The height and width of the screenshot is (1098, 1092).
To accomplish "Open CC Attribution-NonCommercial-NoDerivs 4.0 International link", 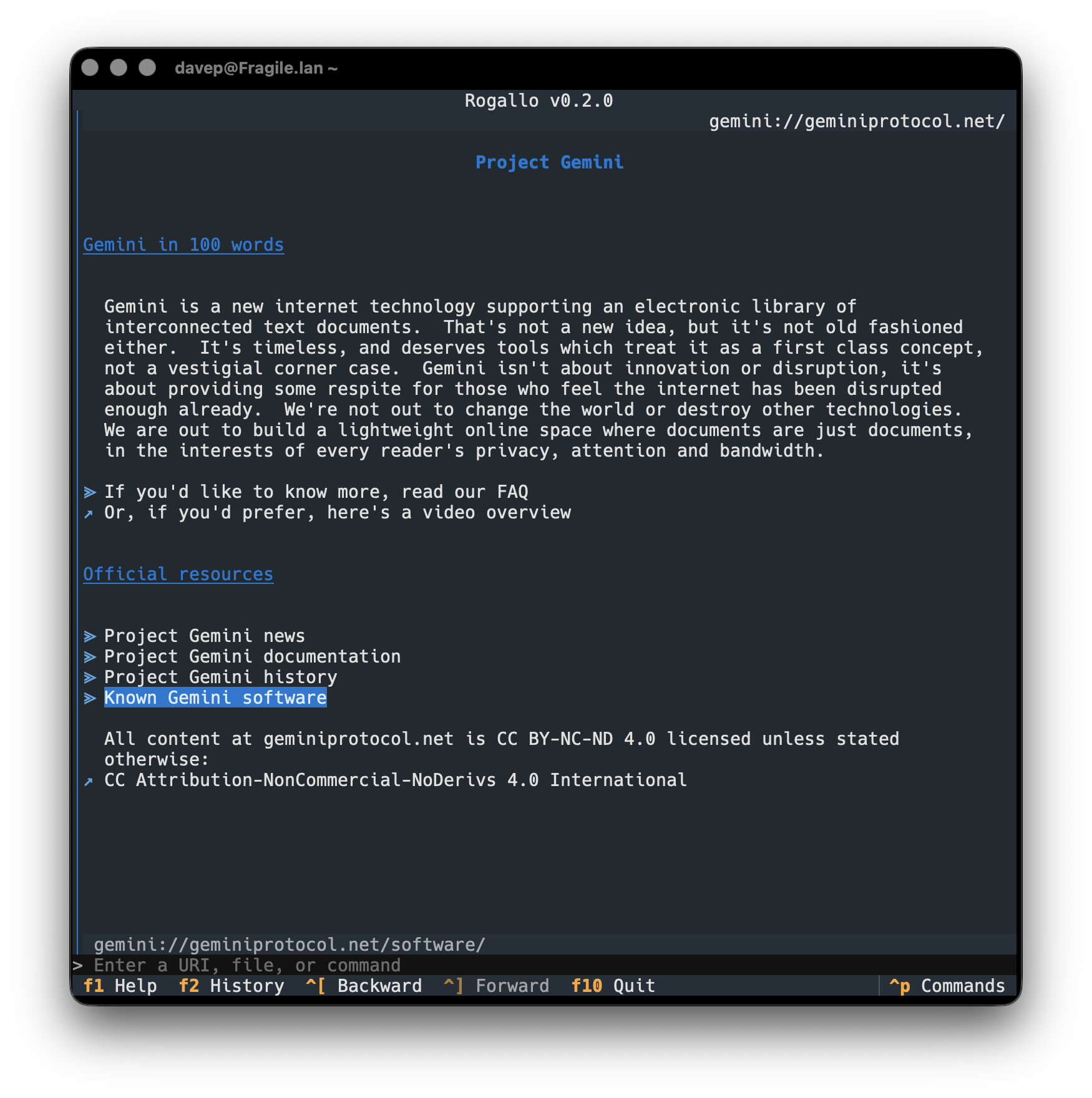I will pos(395,780).
